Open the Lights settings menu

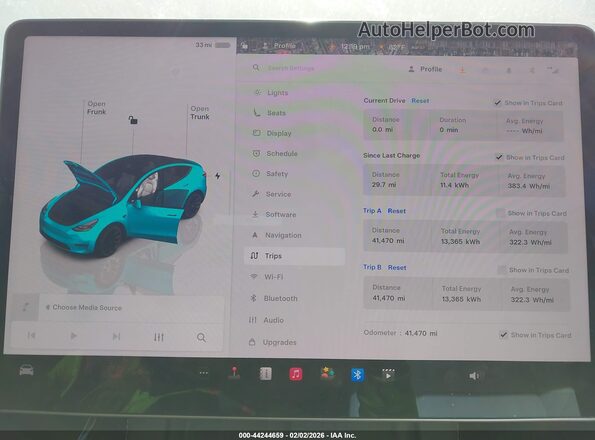277,93
